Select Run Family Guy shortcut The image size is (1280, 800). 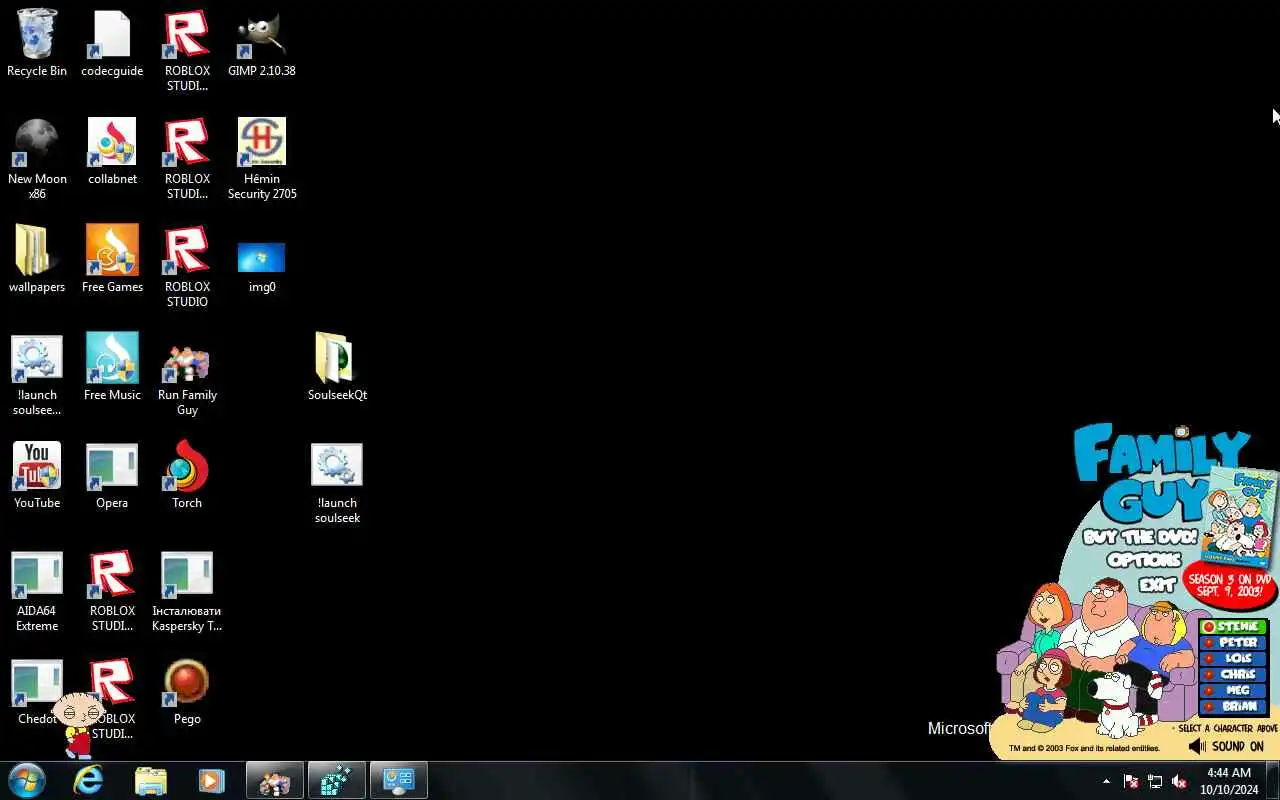tap(187, 380)
